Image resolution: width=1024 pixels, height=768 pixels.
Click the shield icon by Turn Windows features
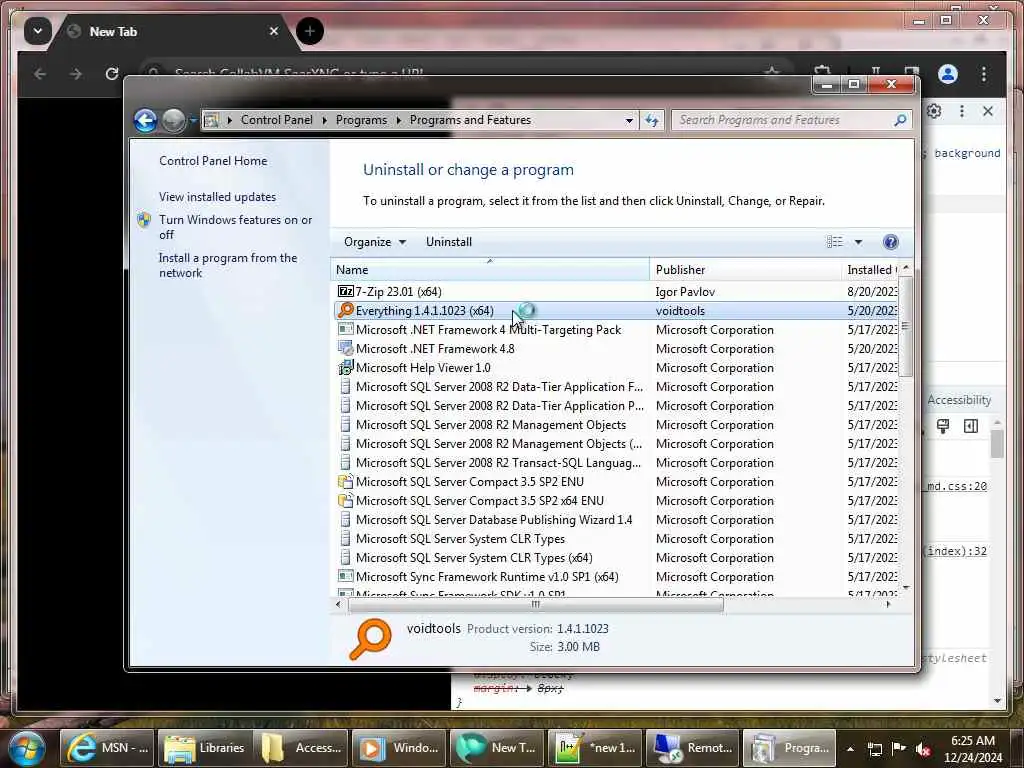[144, 220]
